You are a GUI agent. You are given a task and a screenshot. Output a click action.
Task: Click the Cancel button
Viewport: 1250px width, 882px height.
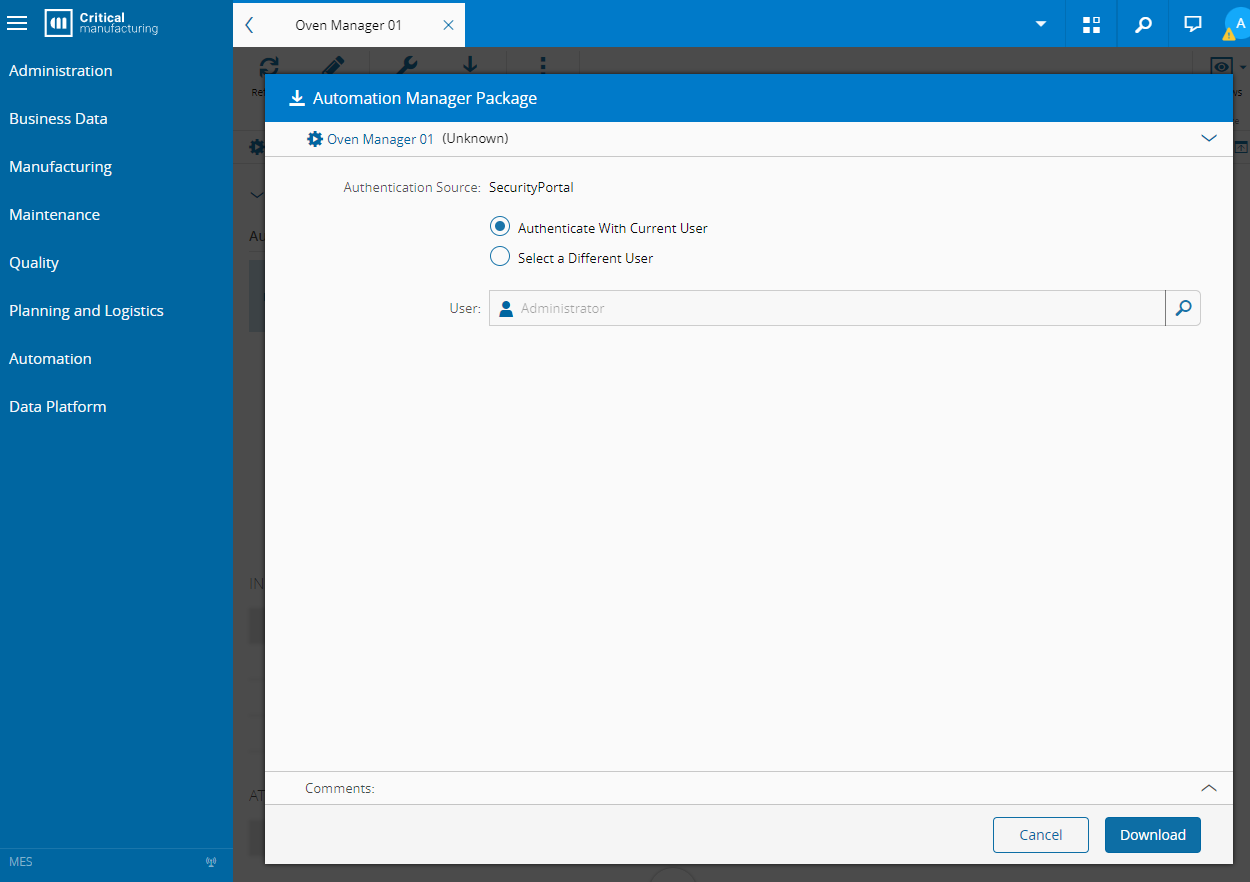pyautogui.click(x=1040, y=835)
